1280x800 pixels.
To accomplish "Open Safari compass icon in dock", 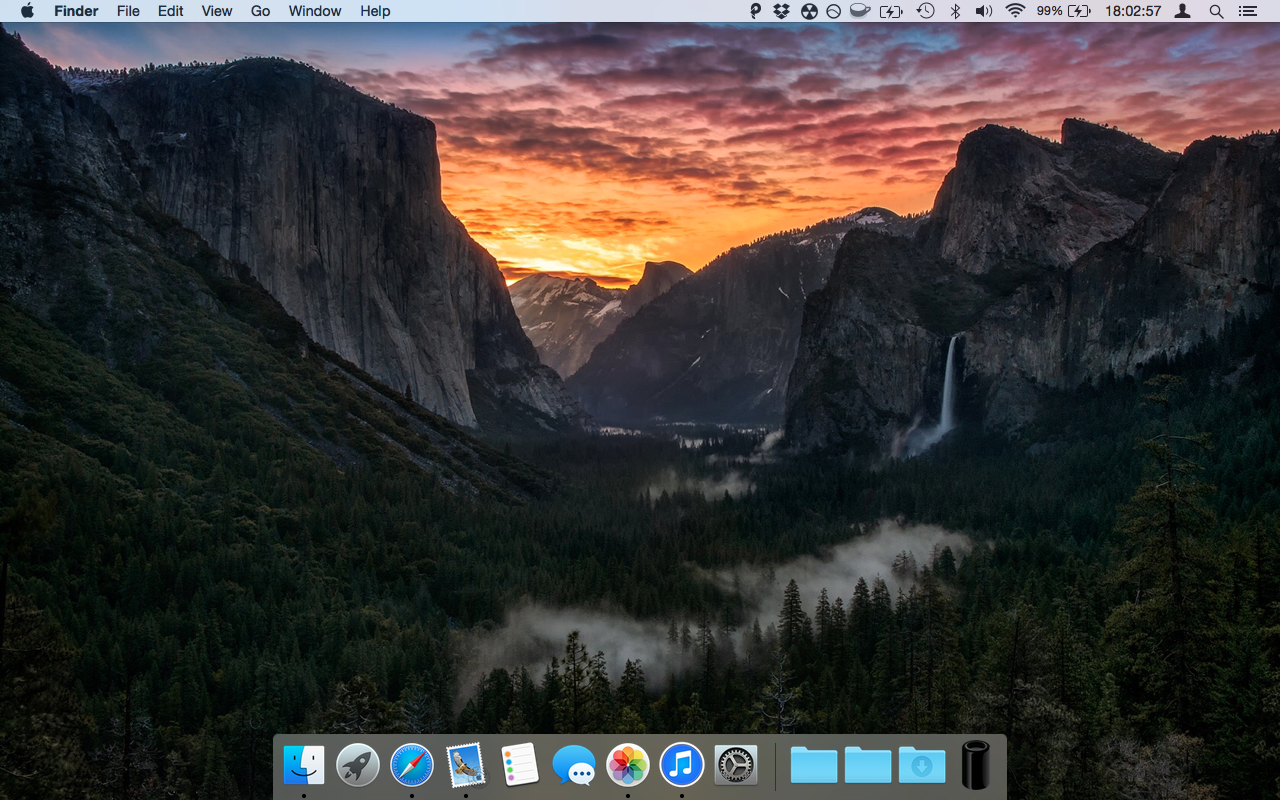I will coord(412,765).
